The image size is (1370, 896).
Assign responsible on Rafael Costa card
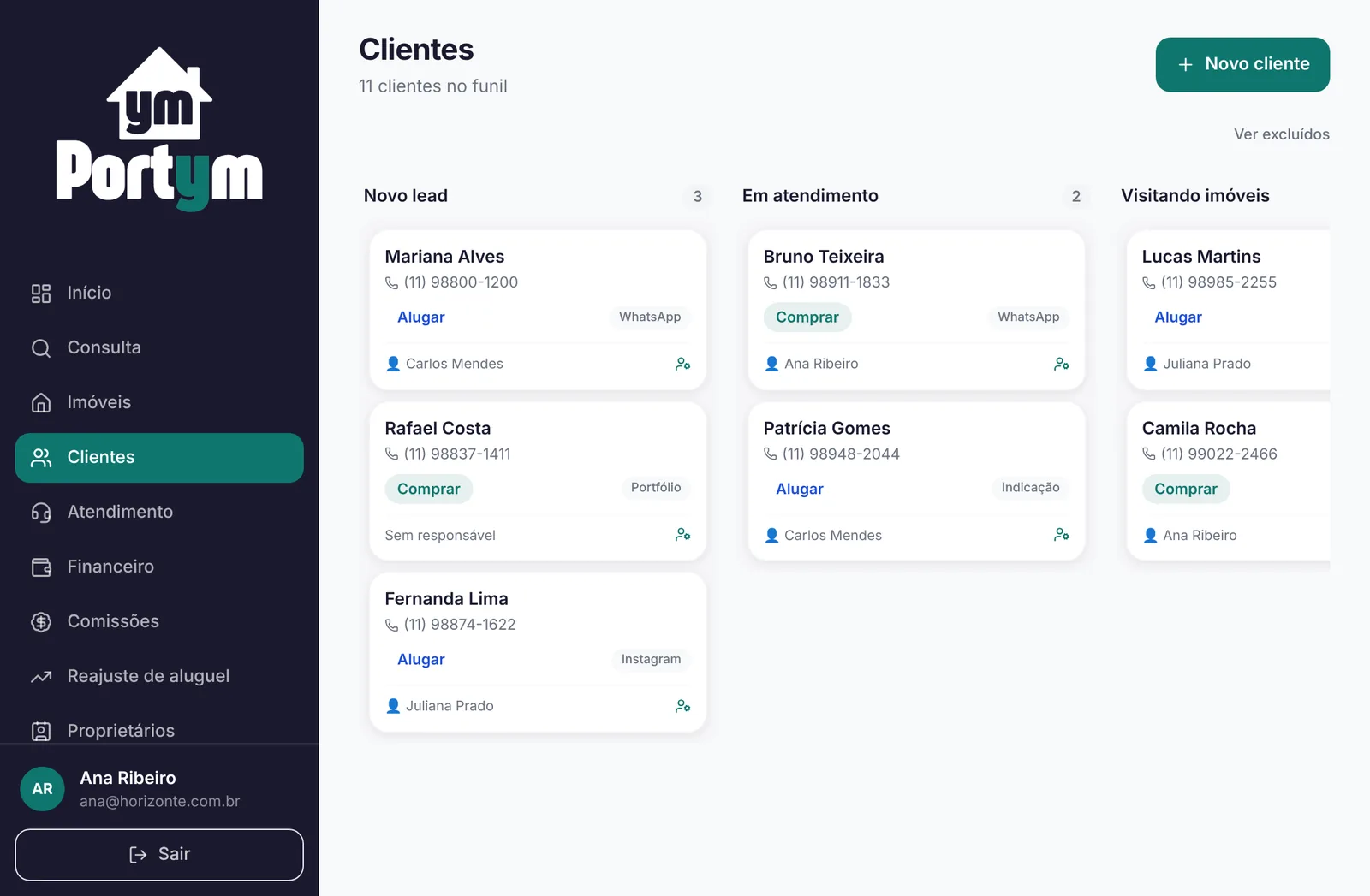(682, 535)
